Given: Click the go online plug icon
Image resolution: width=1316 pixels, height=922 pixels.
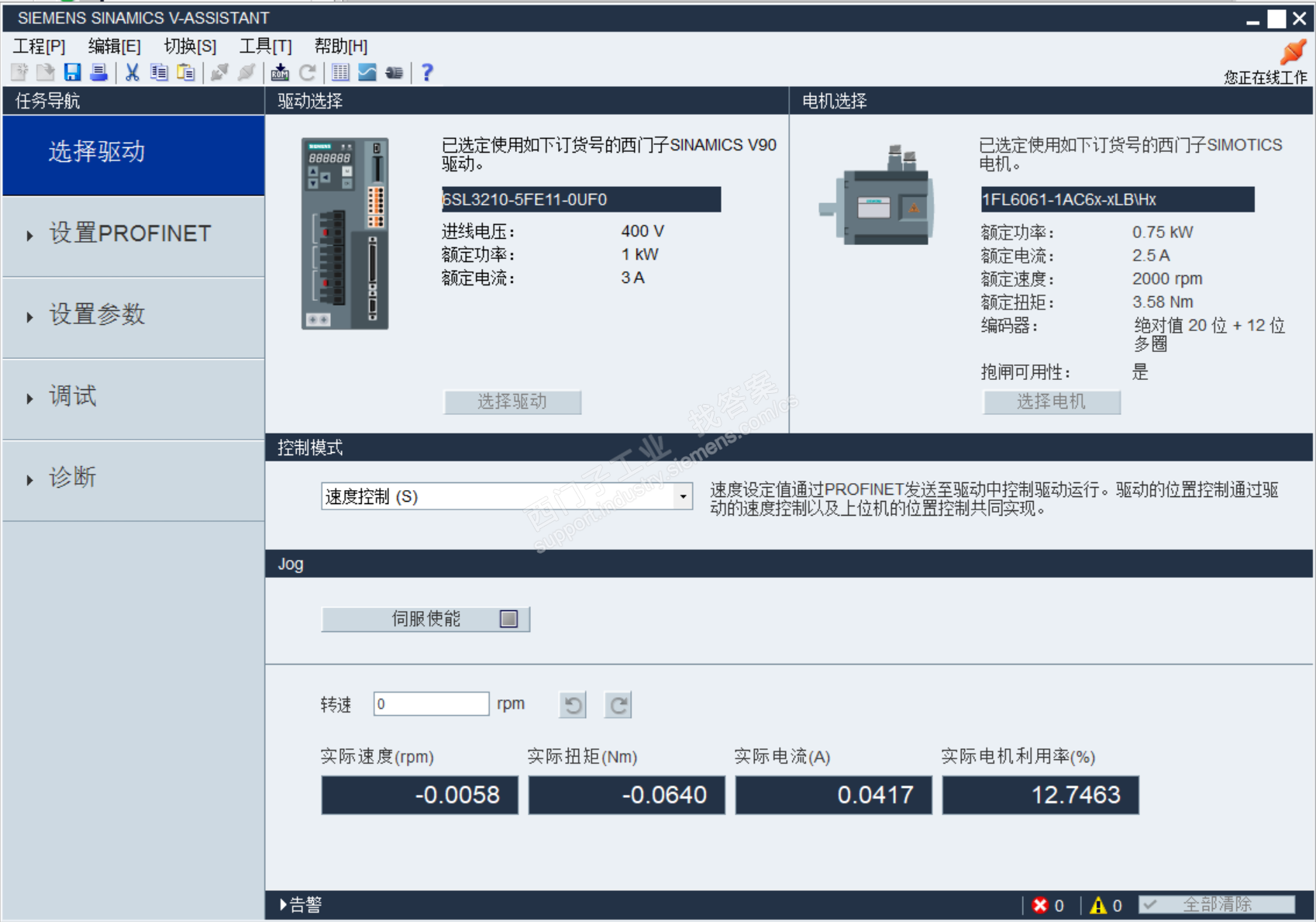Looking at the screenshot, I should 219,73.
